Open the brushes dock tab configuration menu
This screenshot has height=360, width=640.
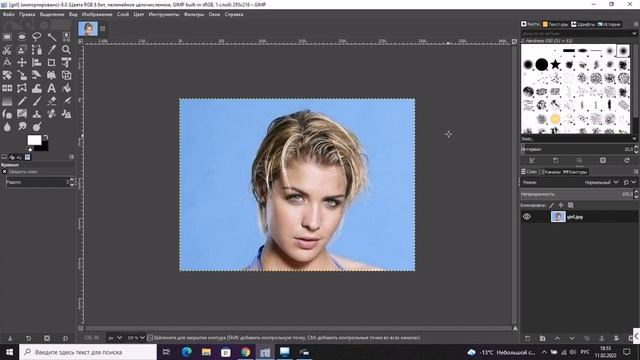click(x=636, y=24)
